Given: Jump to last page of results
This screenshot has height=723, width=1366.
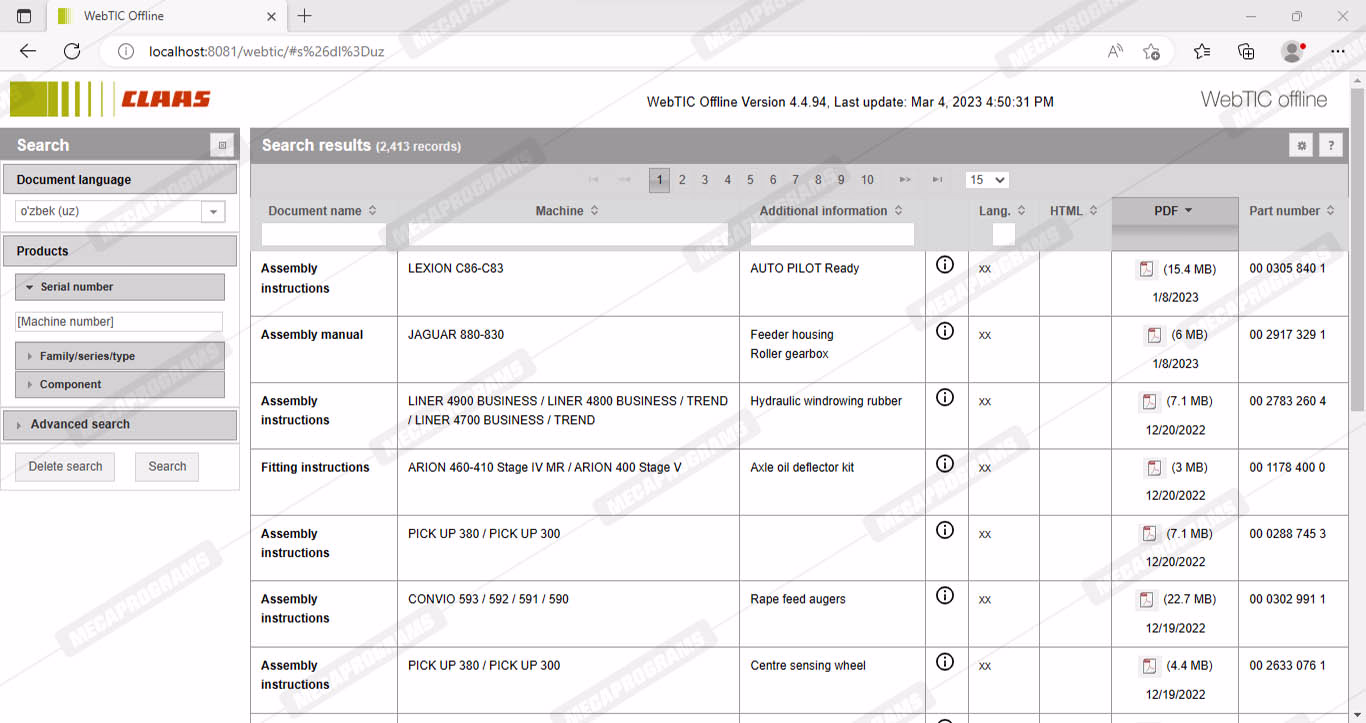Looking at the screenshot, I should tap(937, 180).
